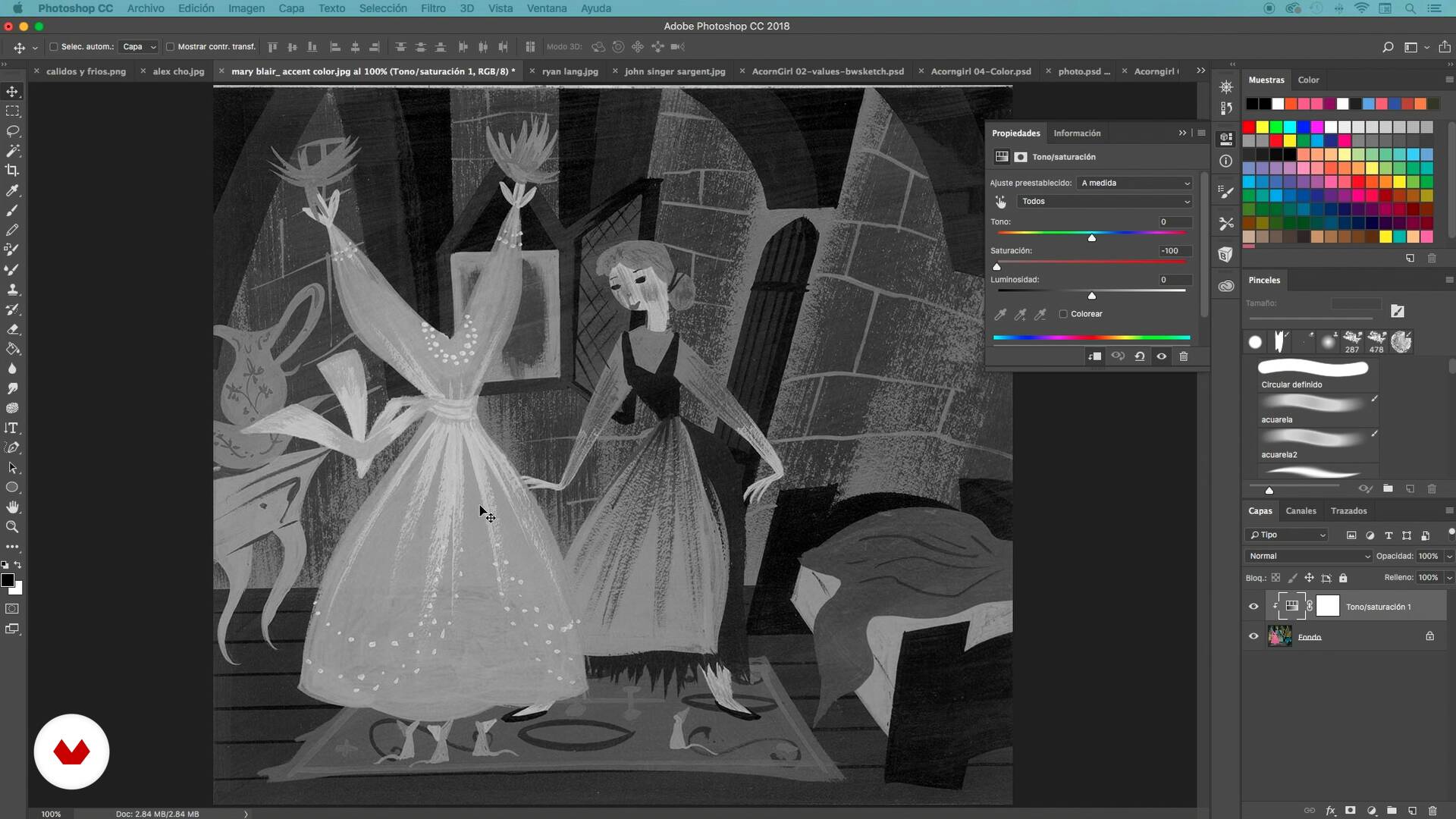Toggle adjustment visibility eye in Propiedades
1456x819 pixels.
click(1161, 356)
